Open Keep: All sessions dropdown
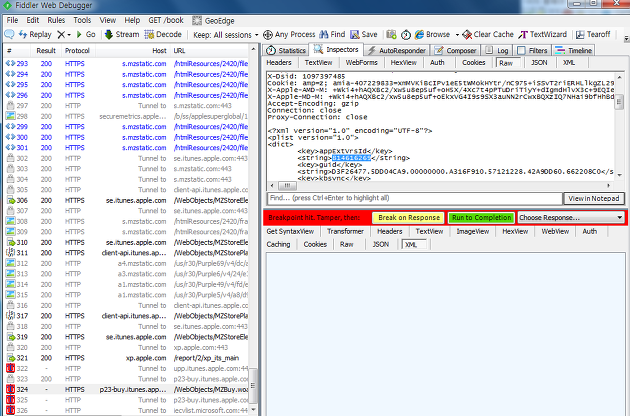This screenshot has width=630, height=416. tap(225, 35)
